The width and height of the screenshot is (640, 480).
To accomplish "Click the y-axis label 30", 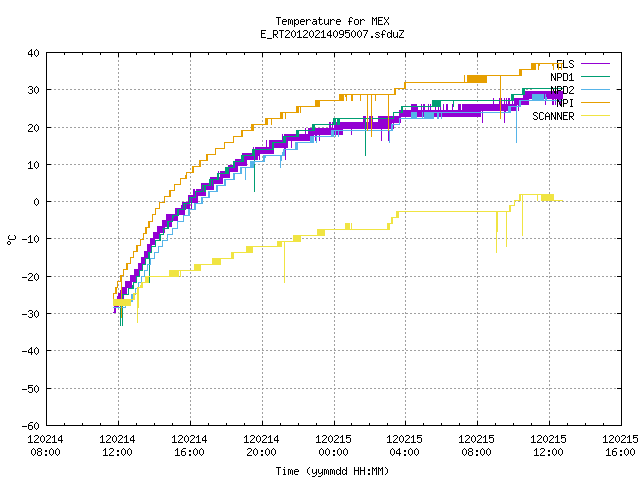I will coord(33,90).
